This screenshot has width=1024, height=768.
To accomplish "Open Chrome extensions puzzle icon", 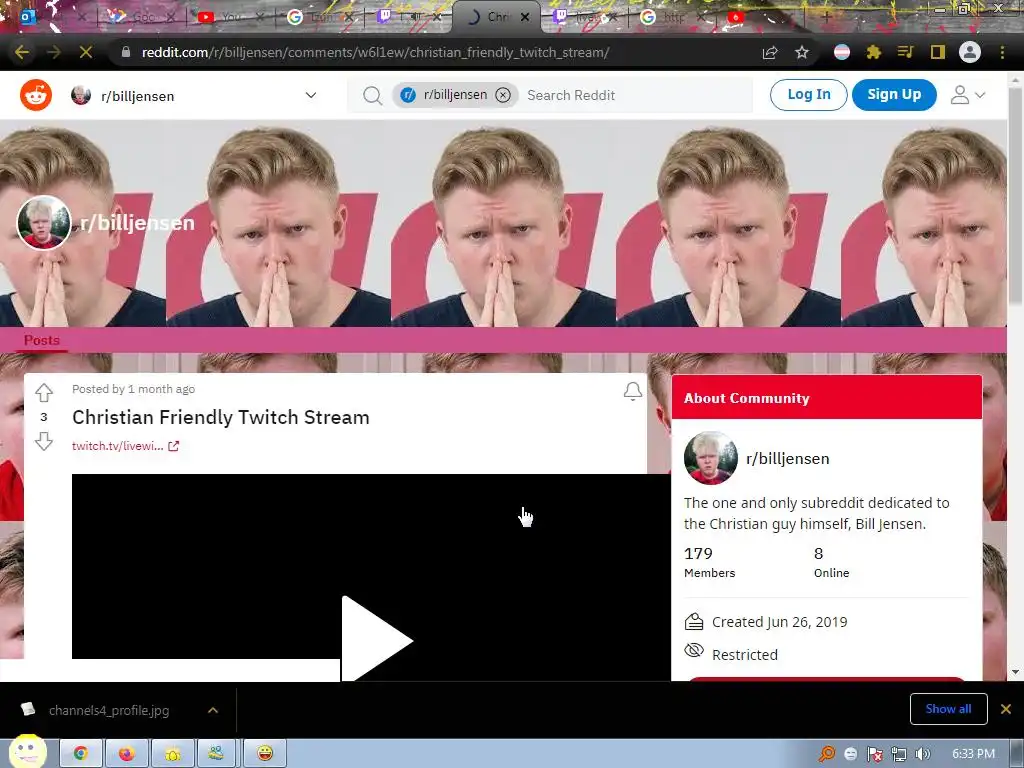I will (x=873, y=52).
